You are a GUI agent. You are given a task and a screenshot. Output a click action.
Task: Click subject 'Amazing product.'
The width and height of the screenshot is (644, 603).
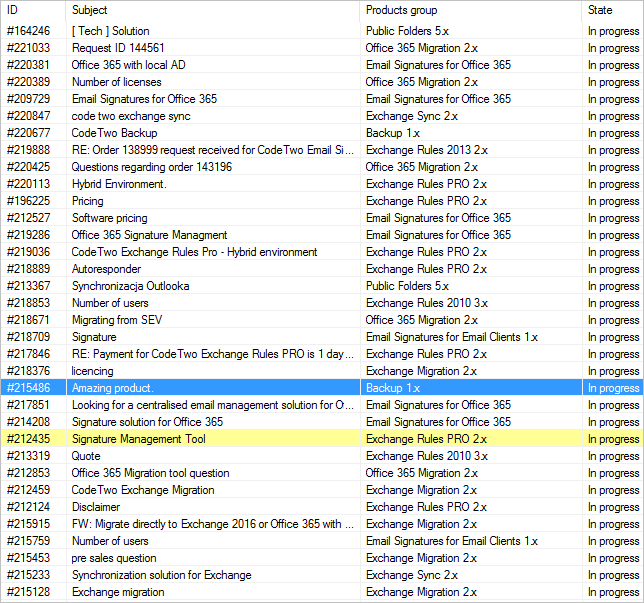pyautogui.click(x=113, y=388)
